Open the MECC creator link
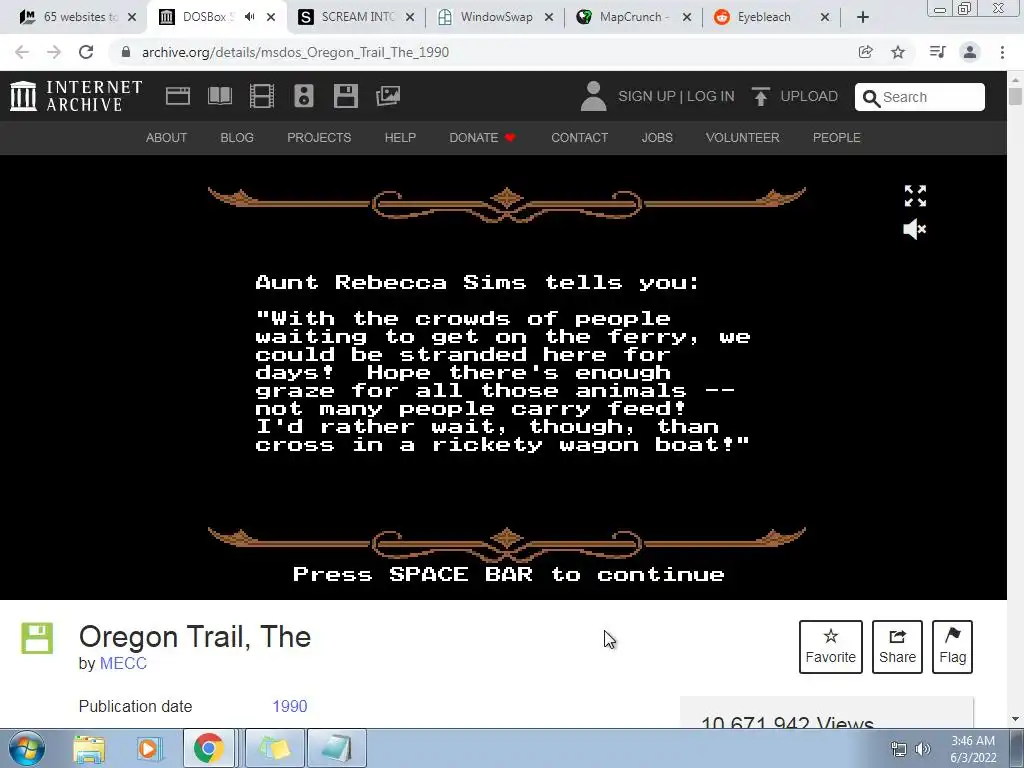 coord(123,663)
